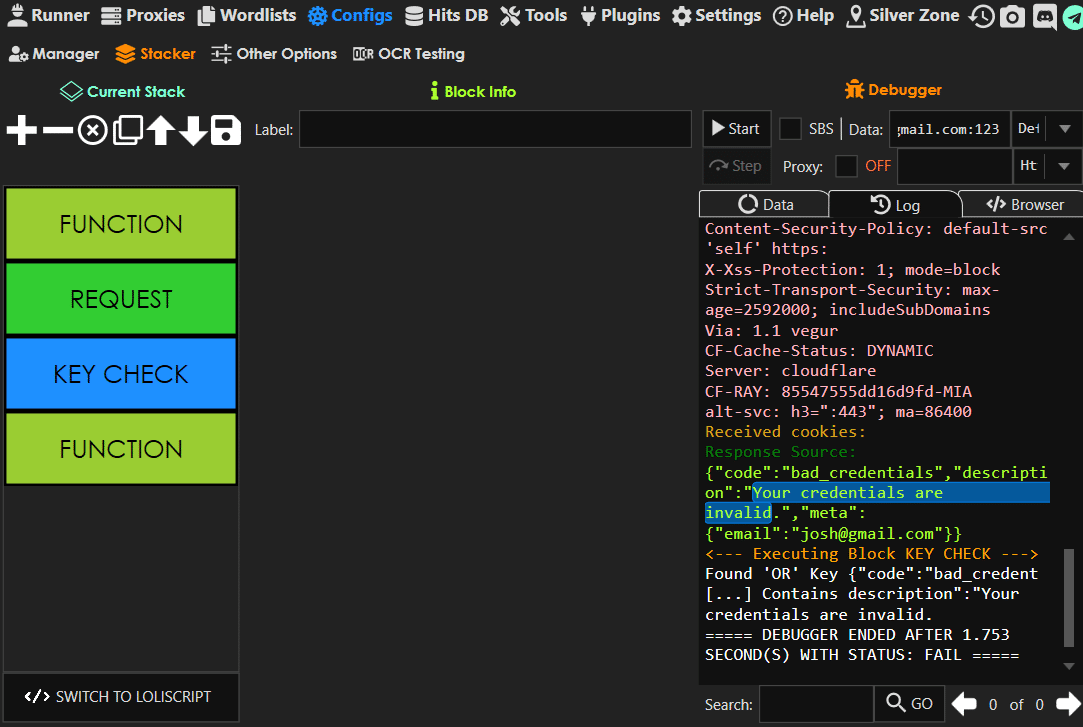Viewport: 1083px width, 727px height.
Task: Select the KEY CHECK block in the stack
Action: coord(120,373)
